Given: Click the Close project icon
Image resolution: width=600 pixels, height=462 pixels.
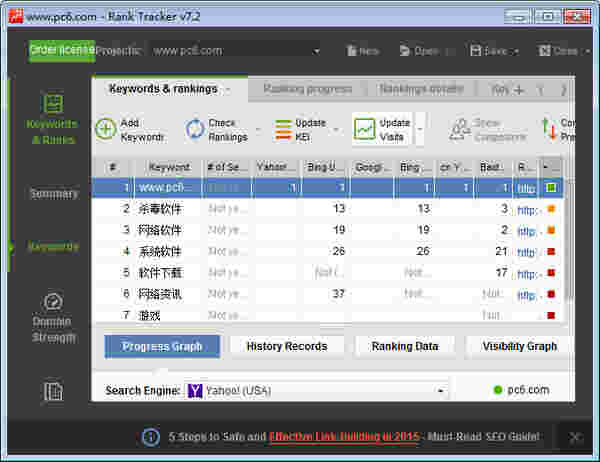Looking at the screenshot, I should (x=544, y=51).
